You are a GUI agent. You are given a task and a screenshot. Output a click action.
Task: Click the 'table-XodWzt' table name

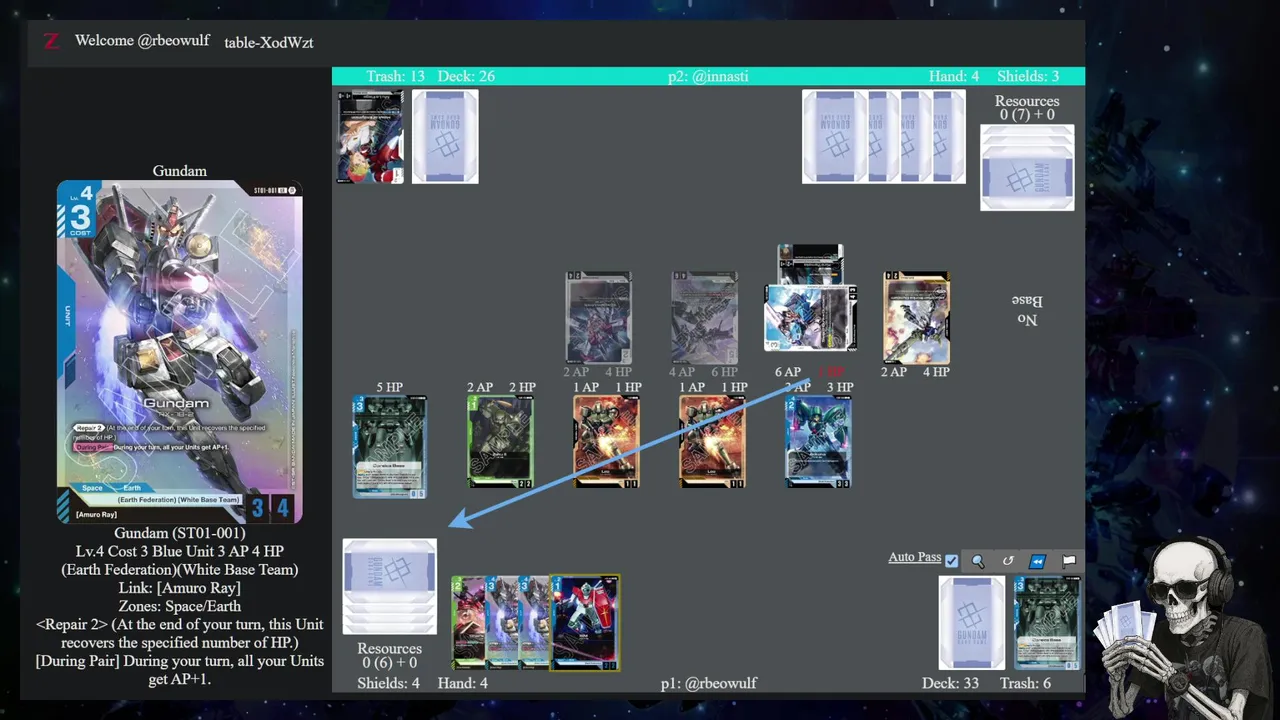click(269, 42)
